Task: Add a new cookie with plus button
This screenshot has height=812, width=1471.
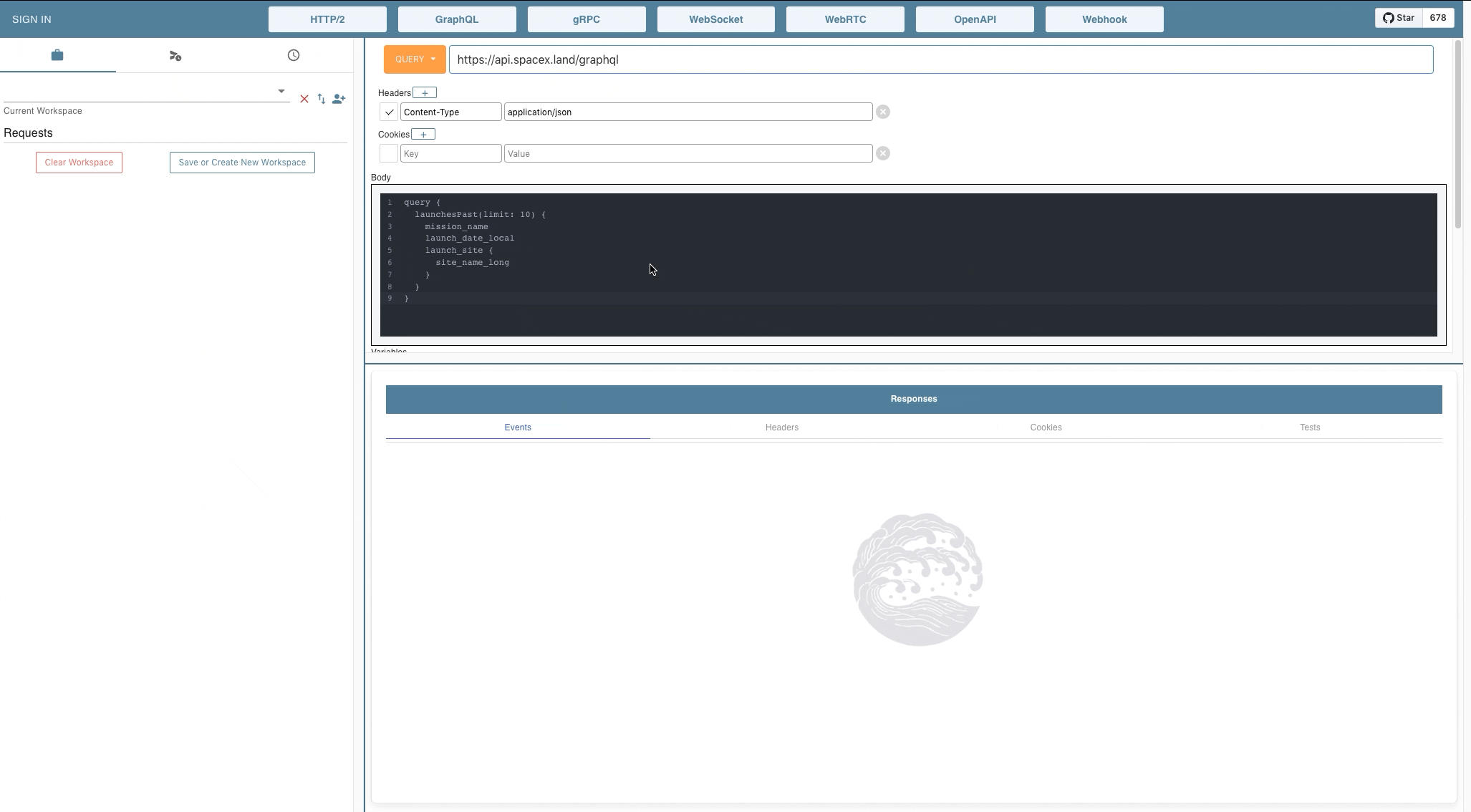Action: coord(423,135)
